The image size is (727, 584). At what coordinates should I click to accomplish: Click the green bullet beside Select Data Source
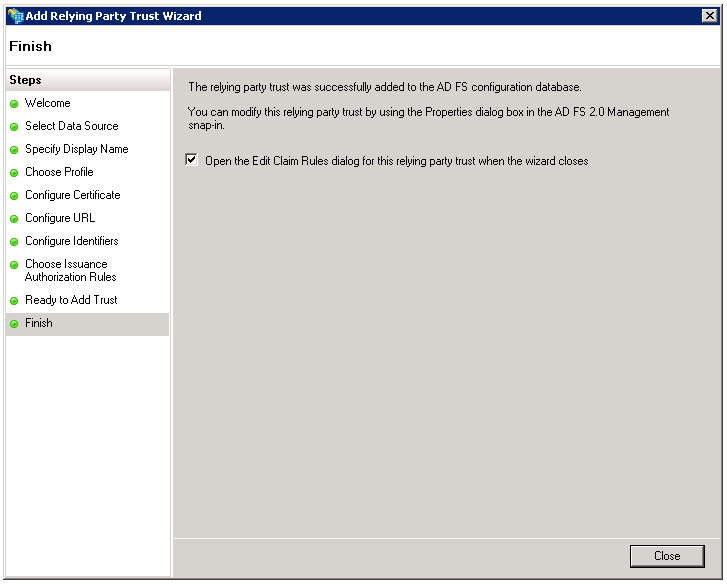[14, 127]
